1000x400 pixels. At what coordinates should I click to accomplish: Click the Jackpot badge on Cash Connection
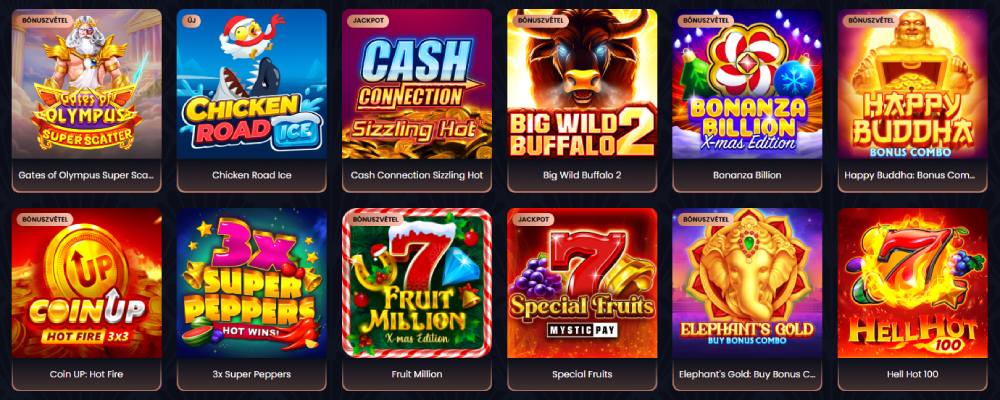tap(369, 20)
